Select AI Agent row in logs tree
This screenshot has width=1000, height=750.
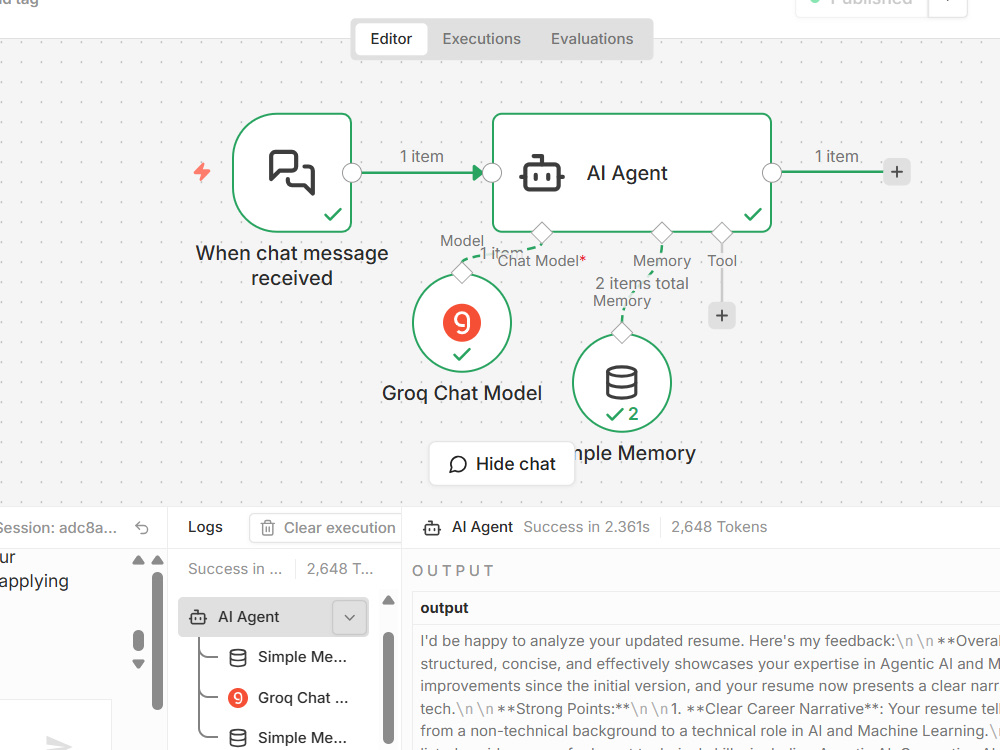pyautogui.click(x=273, y=617)
